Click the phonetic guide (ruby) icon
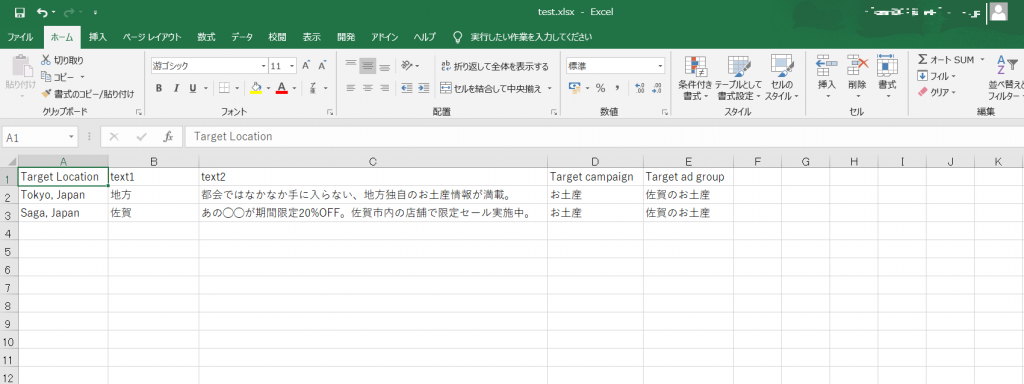1024x384 pixels. pos(313,88)
